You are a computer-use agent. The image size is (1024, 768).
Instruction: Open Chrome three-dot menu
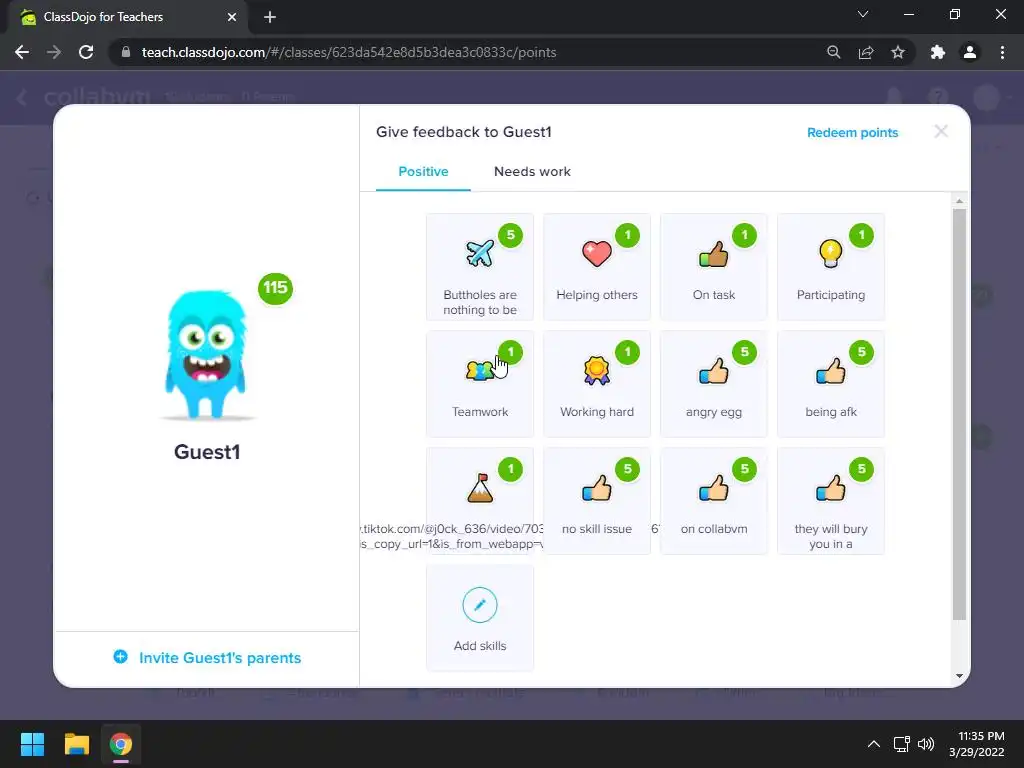(x=1002, y=52)
